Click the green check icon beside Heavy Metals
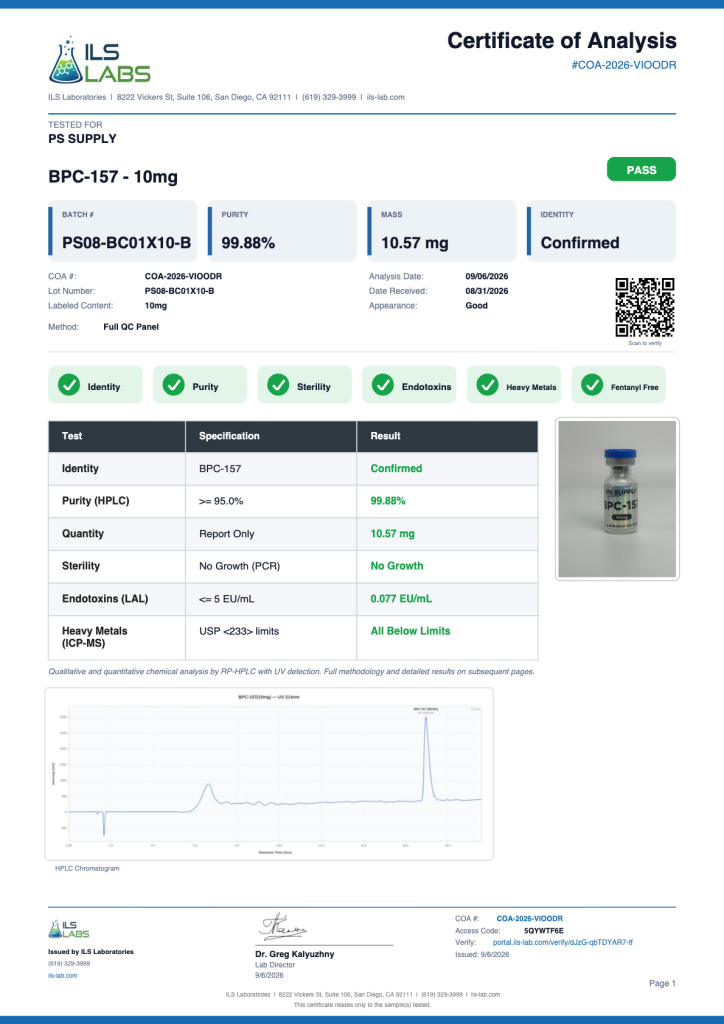 pos(488,385)
